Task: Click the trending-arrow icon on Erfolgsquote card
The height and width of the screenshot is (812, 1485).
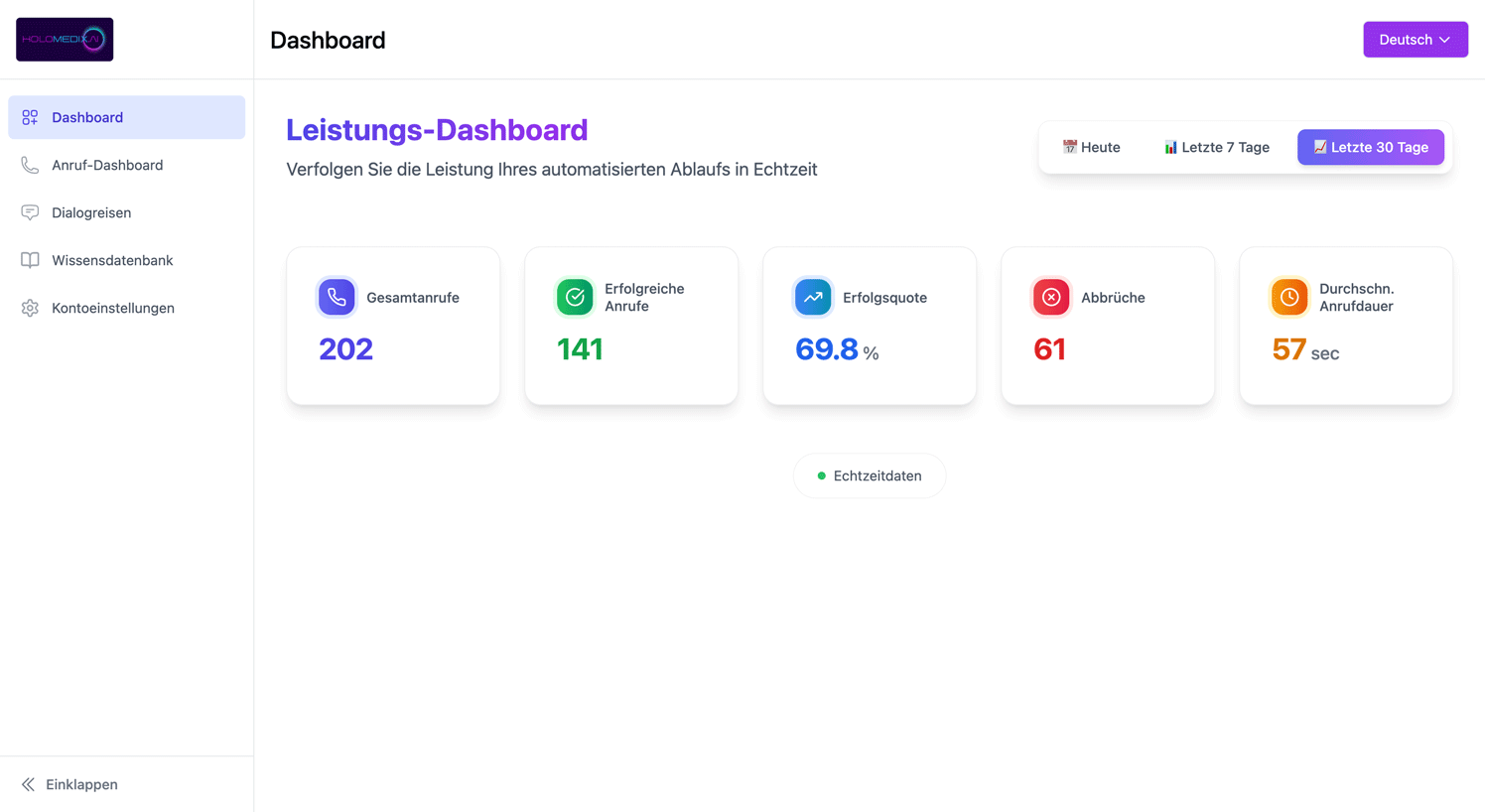Action: 812,296
